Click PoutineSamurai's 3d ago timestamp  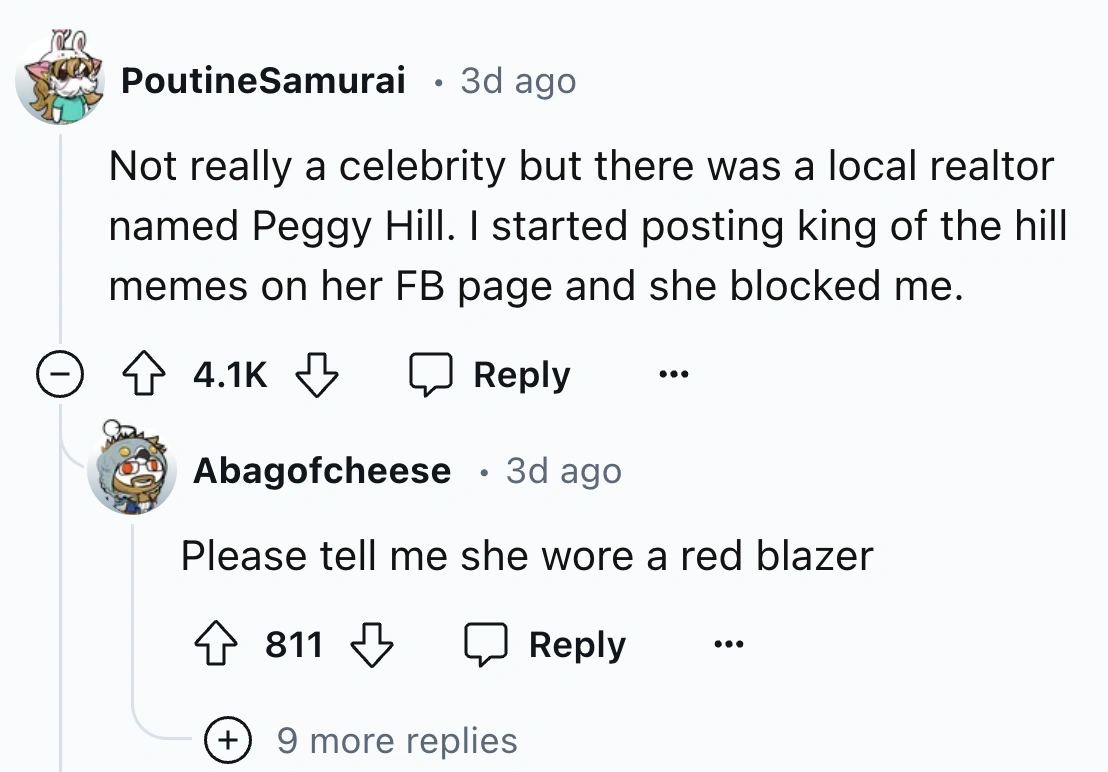pyautogui.click(x=518, y=81)
